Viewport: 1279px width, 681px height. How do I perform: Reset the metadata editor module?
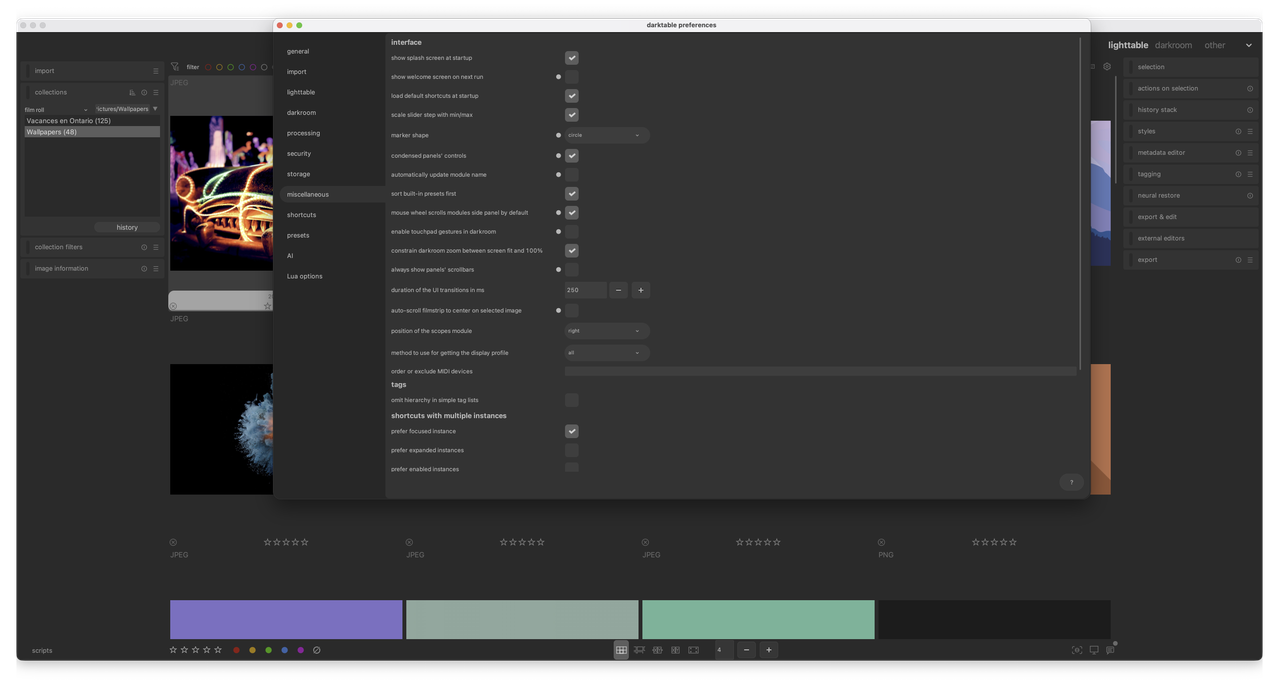click(x=1238, y=152)
